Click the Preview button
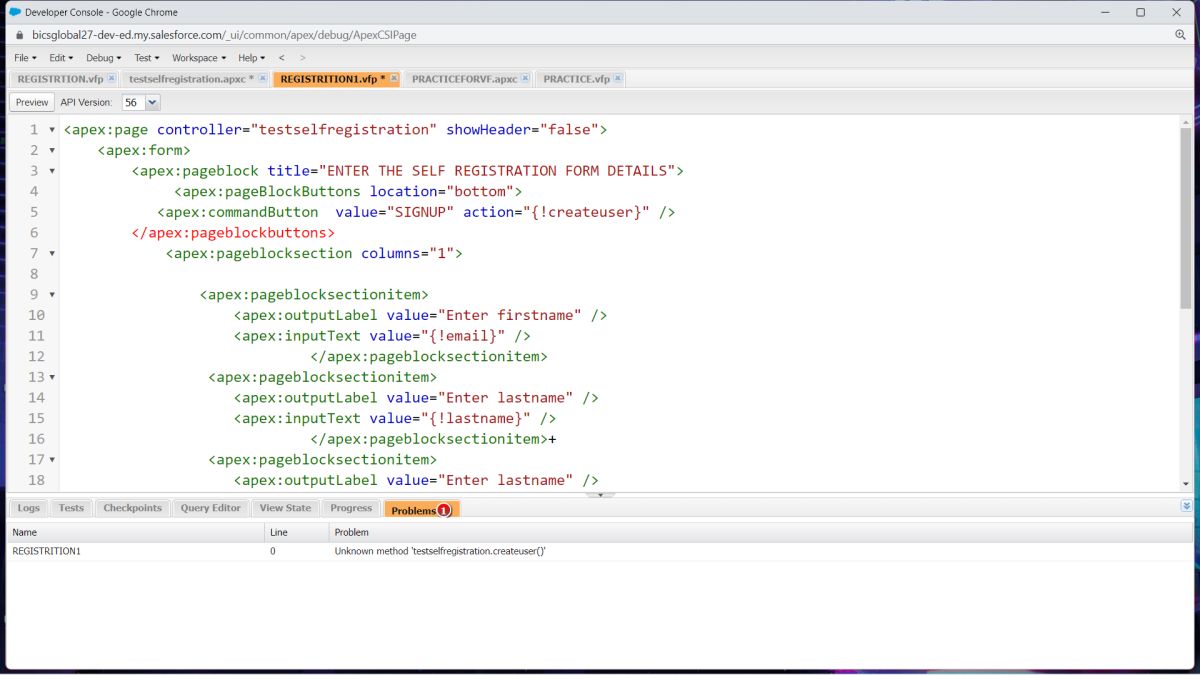1200x675 pixels. coord(32,102)
